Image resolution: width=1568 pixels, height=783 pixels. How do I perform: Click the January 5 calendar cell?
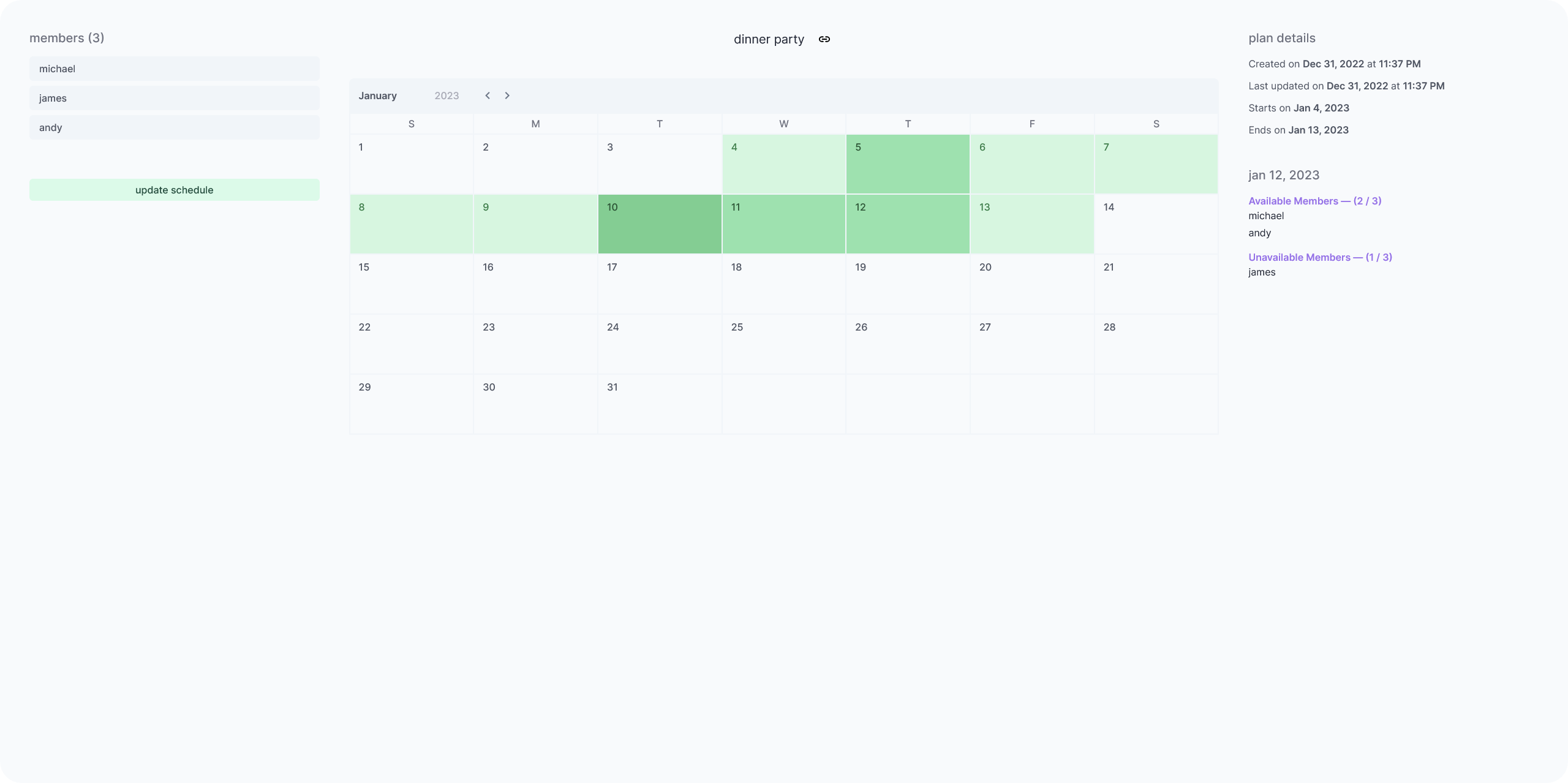907,164
